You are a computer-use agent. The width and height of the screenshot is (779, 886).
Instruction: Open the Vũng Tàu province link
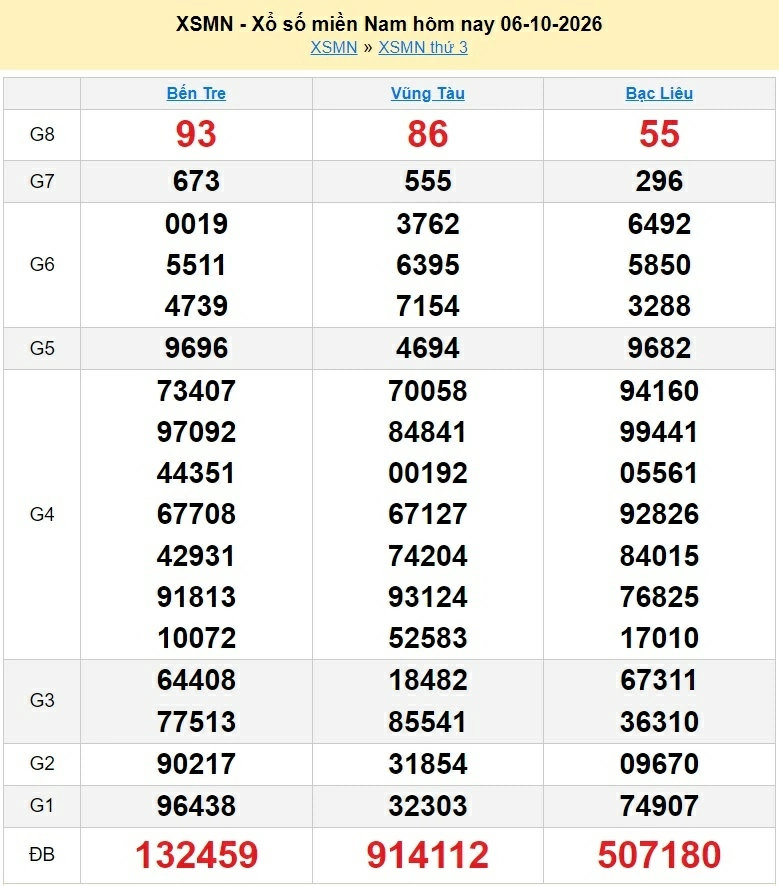(x=428, y=93)
